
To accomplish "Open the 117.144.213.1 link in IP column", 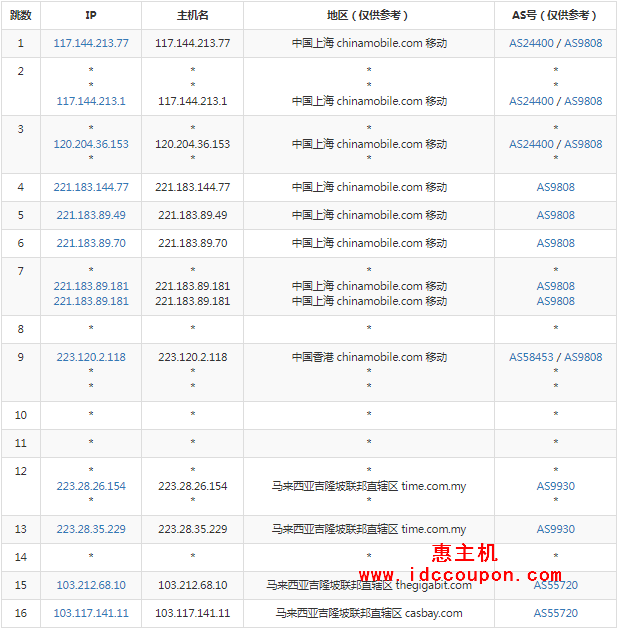I will pos(91,101).
